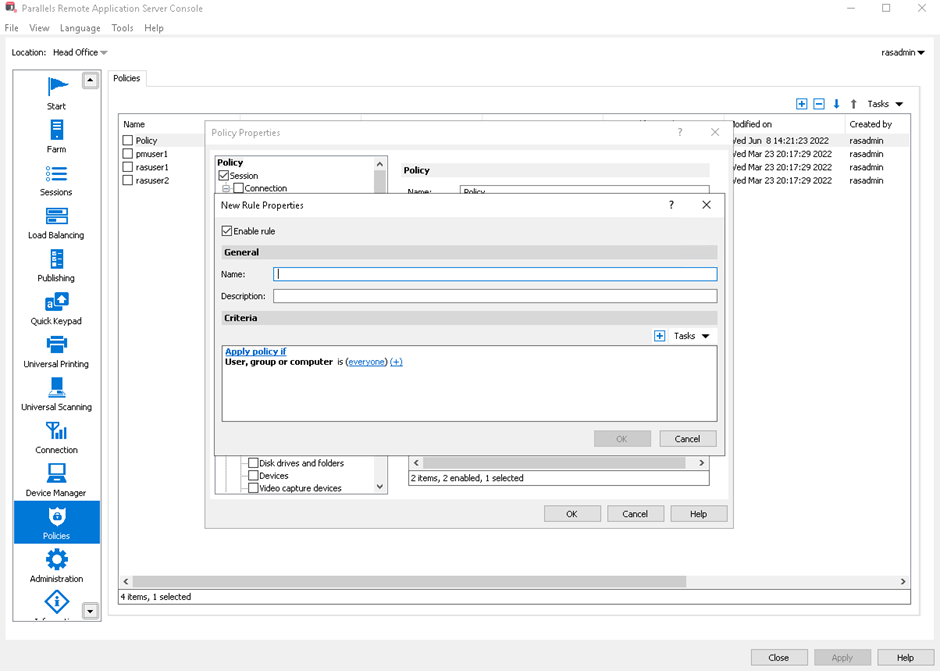Open Quick Keypad category

[56, 309]
